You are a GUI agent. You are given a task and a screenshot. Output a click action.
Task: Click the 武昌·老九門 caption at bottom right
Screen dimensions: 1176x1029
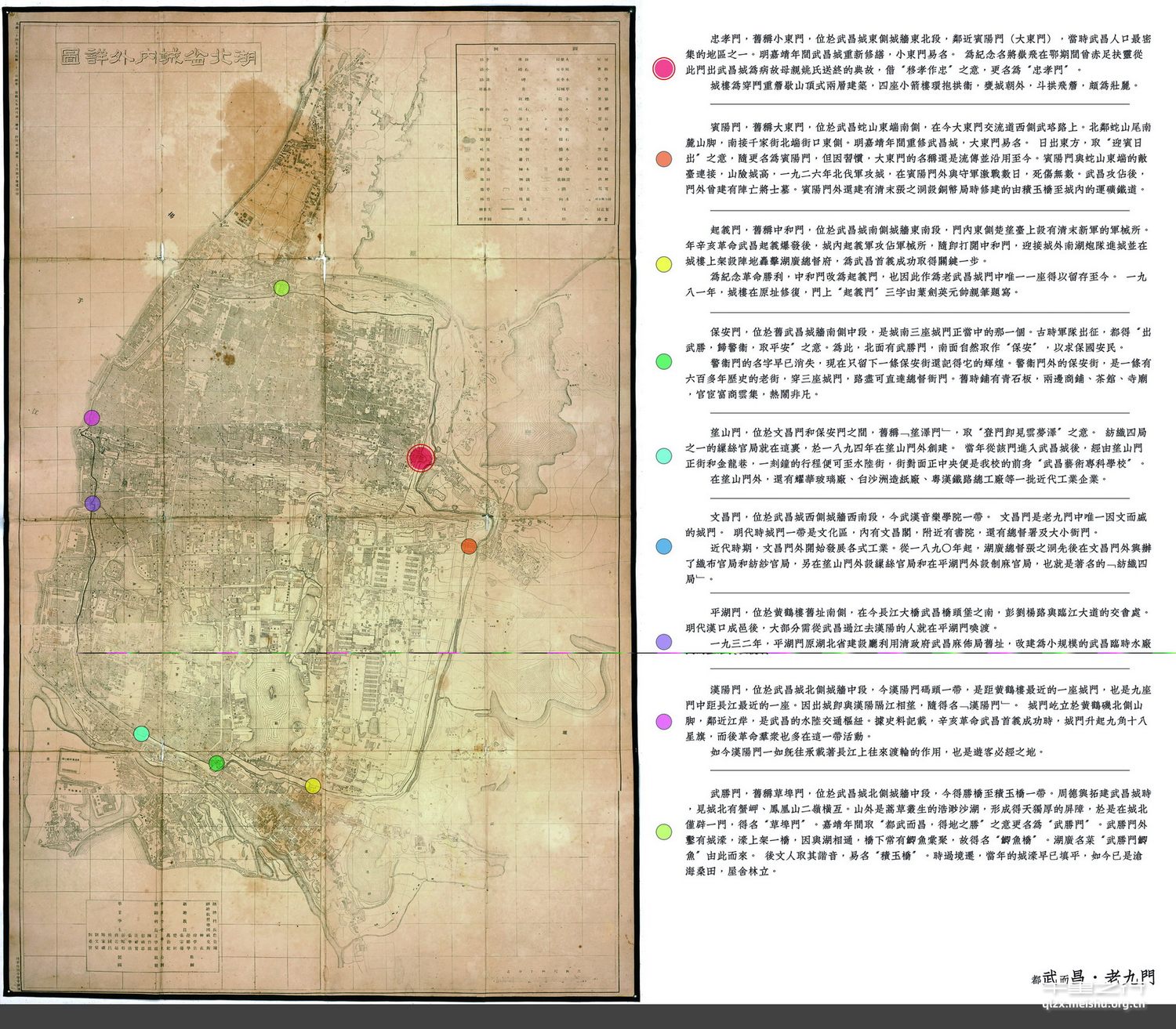(x=1093, y=977)
